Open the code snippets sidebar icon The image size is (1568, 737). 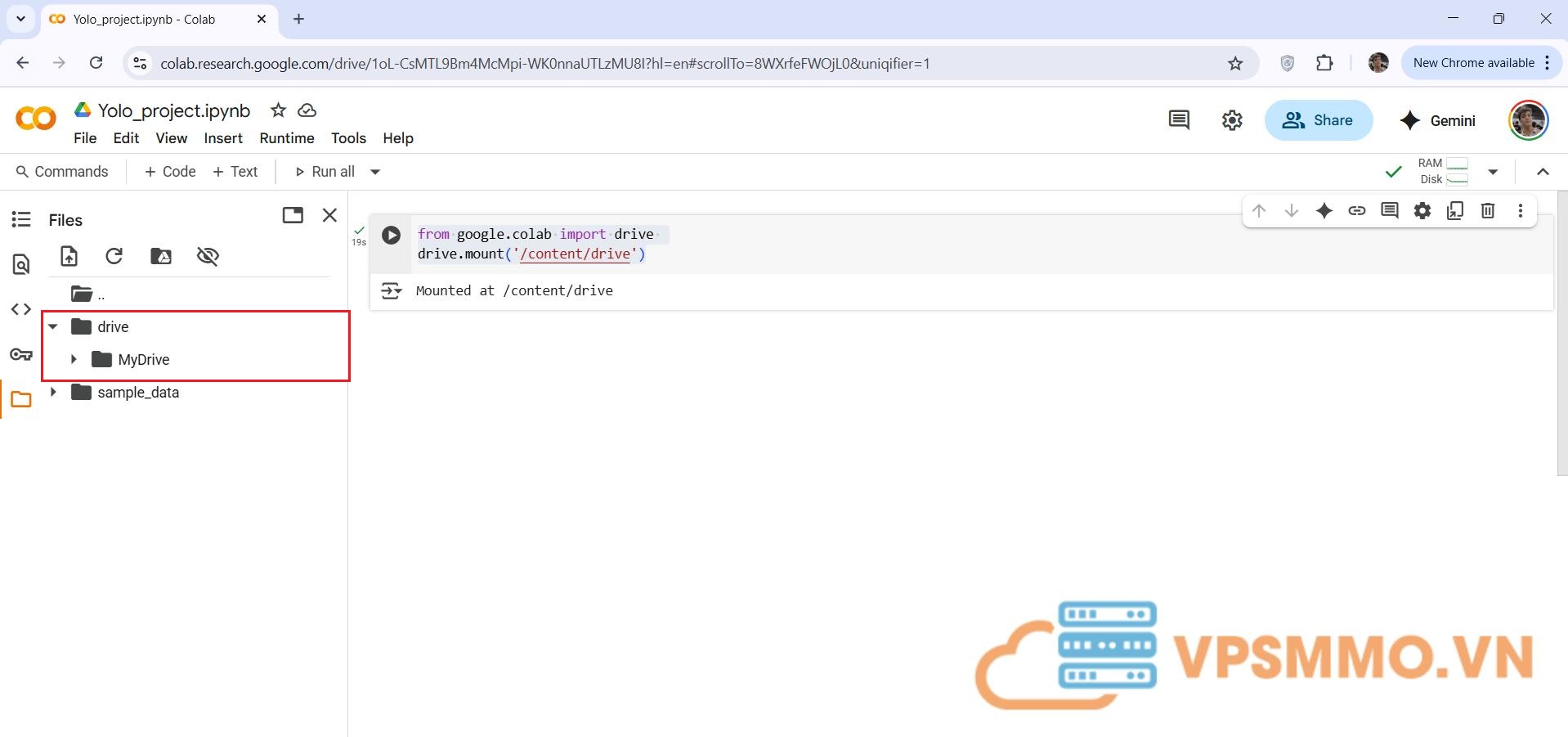[x=21, y=309]
